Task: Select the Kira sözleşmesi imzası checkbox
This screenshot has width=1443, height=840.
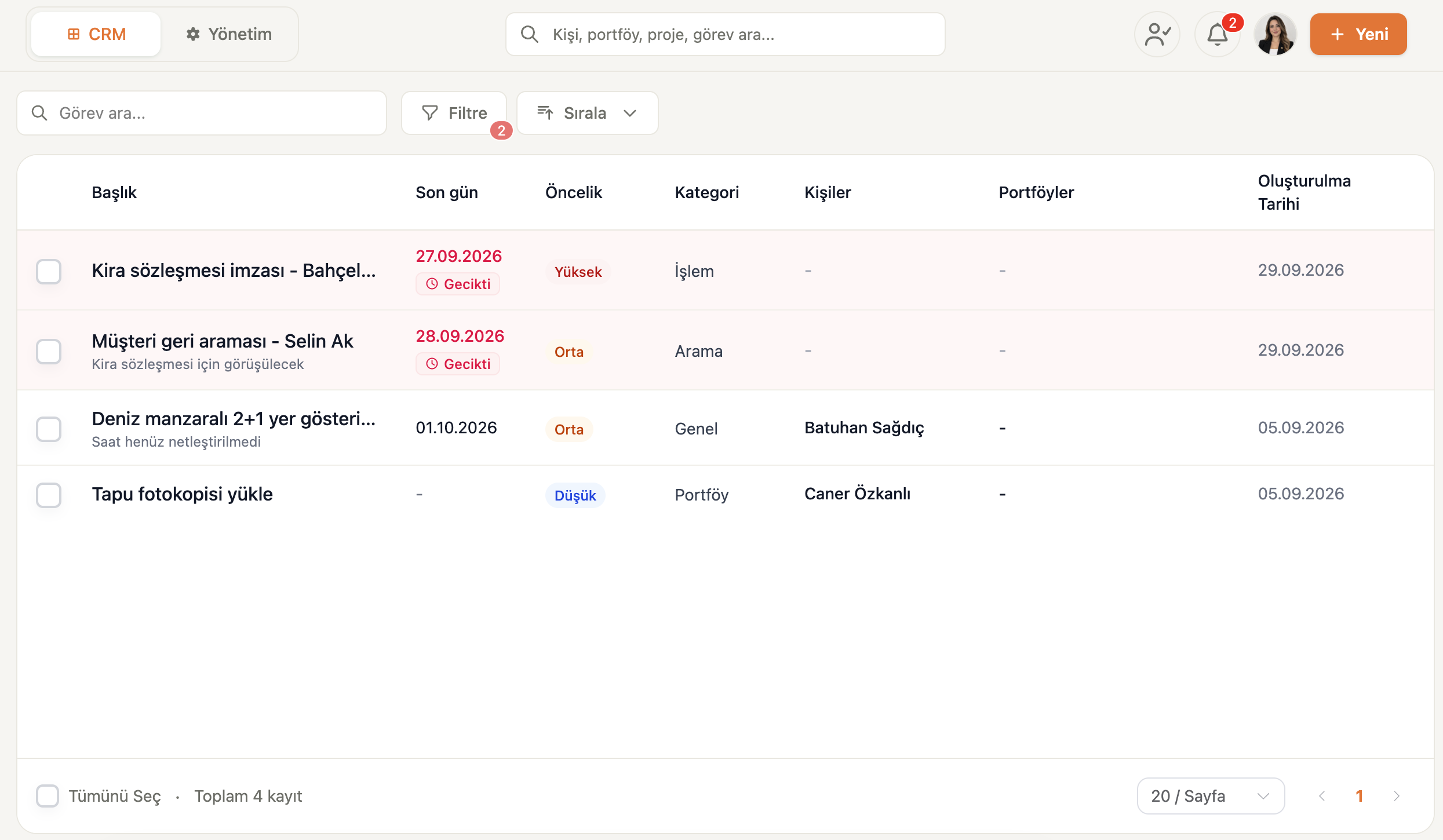Action: 49,271
